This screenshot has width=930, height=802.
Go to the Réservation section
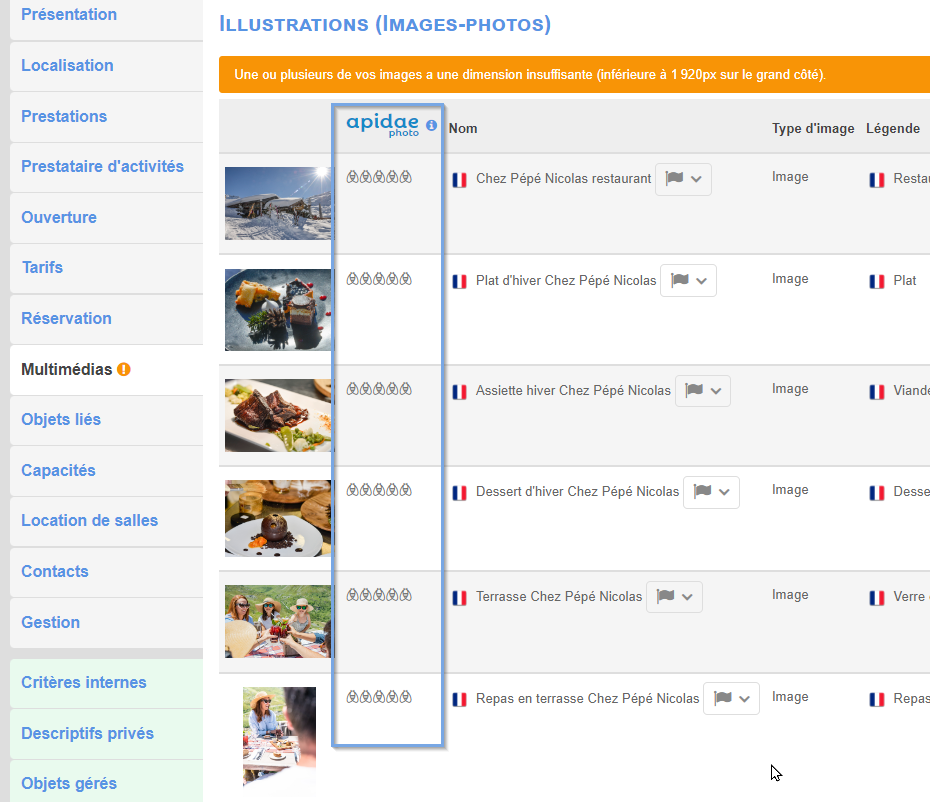107,319
